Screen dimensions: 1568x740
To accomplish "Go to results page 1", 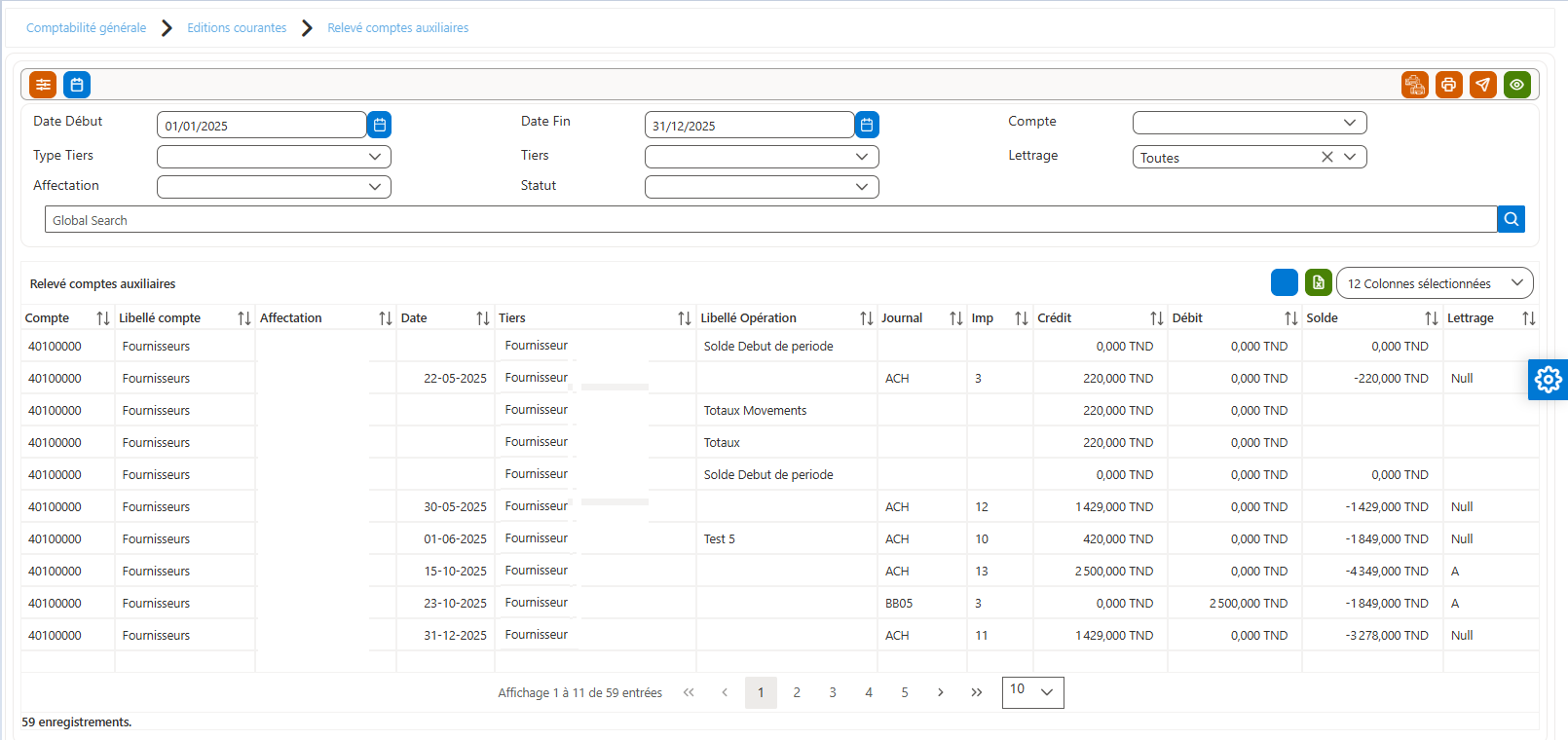I will (761, 692).
